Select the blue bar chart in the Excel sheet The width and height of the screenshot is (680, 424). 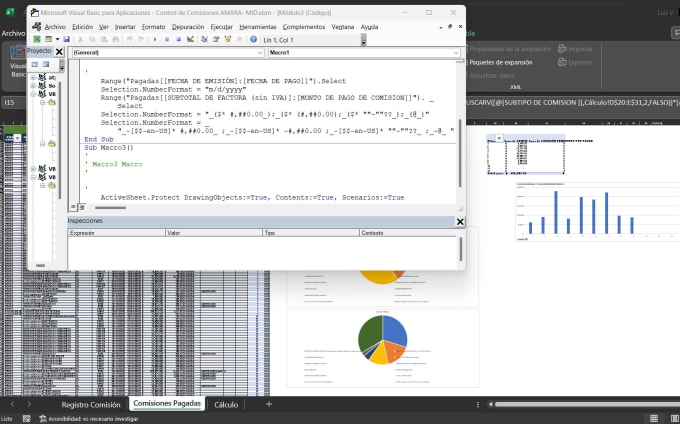598,212
